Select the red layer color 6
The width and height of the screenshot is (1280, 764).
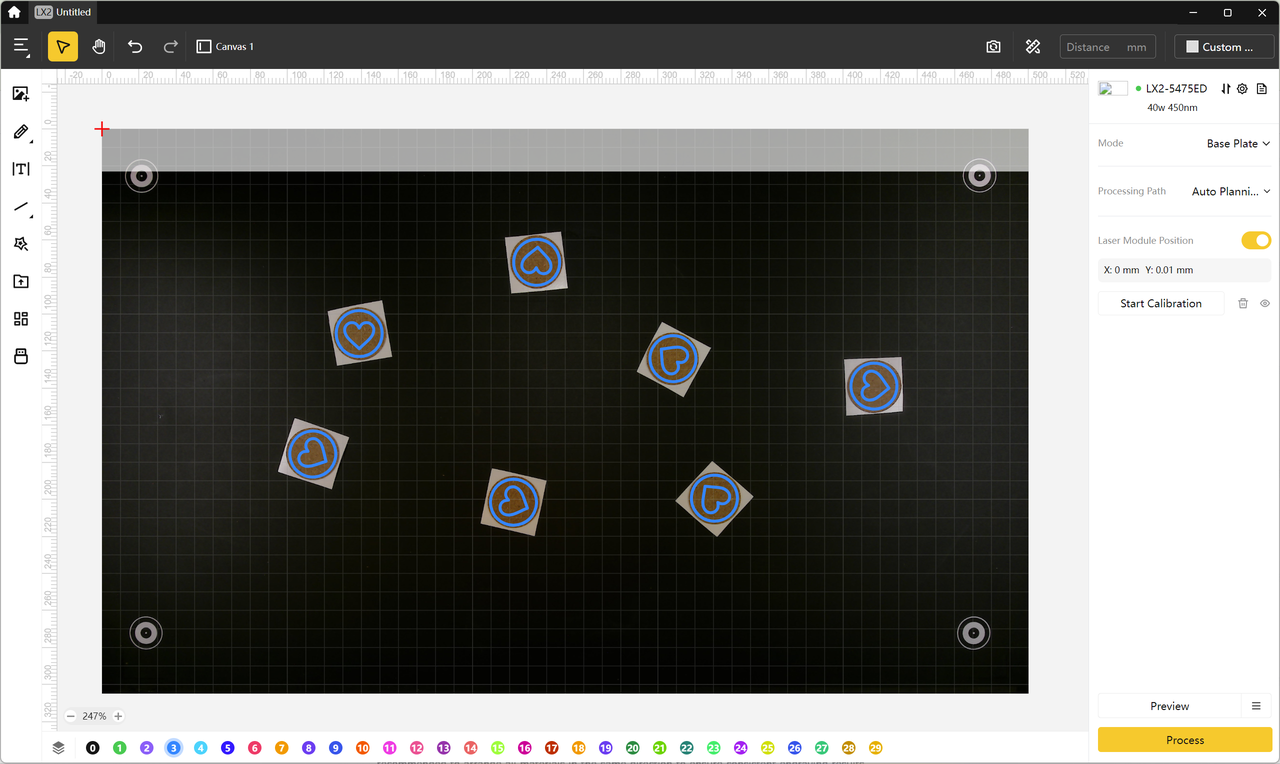pos(255,748)
